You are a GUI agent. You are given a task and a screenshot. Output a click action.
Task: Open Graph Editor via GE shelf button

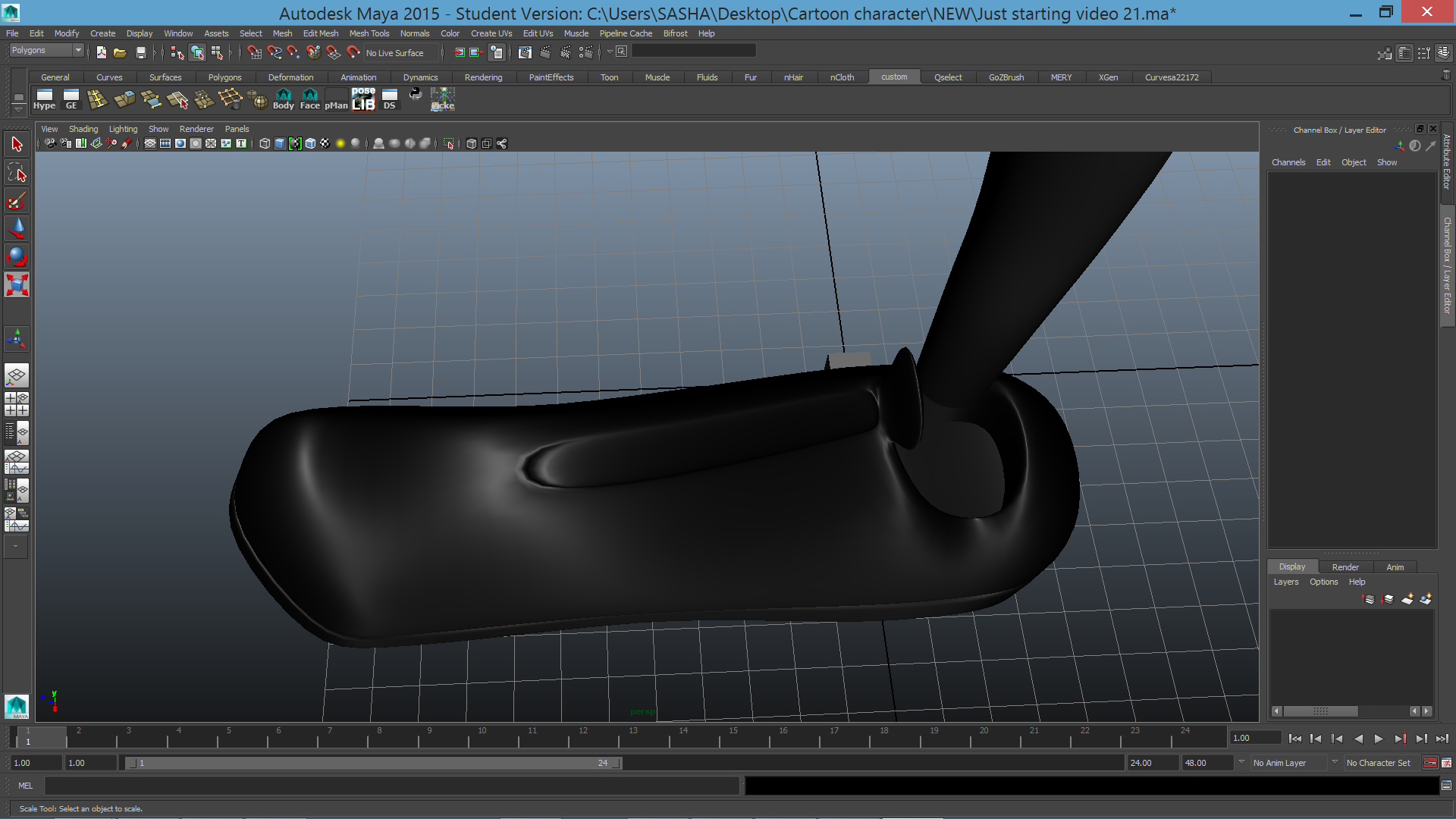pyautogui.click(x=71, y=99)
